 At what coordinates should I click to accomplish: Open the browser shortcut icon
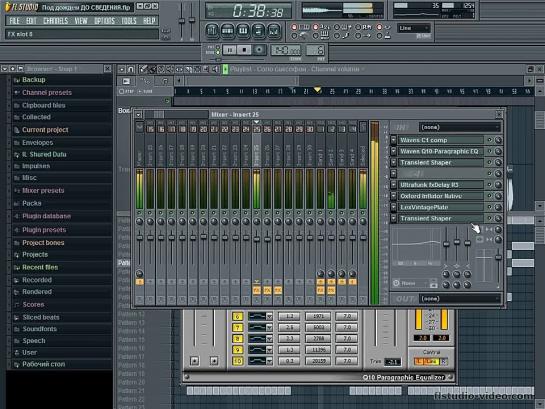[x=258, y=31]
